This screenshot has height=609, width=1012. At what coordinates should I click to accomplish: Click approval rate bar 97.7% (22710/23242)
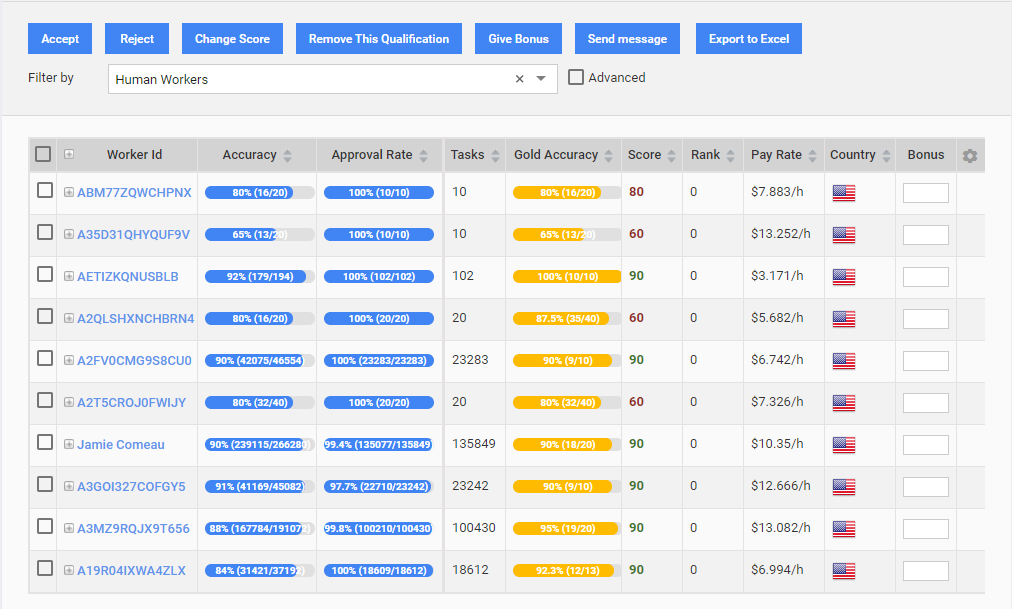379,486
